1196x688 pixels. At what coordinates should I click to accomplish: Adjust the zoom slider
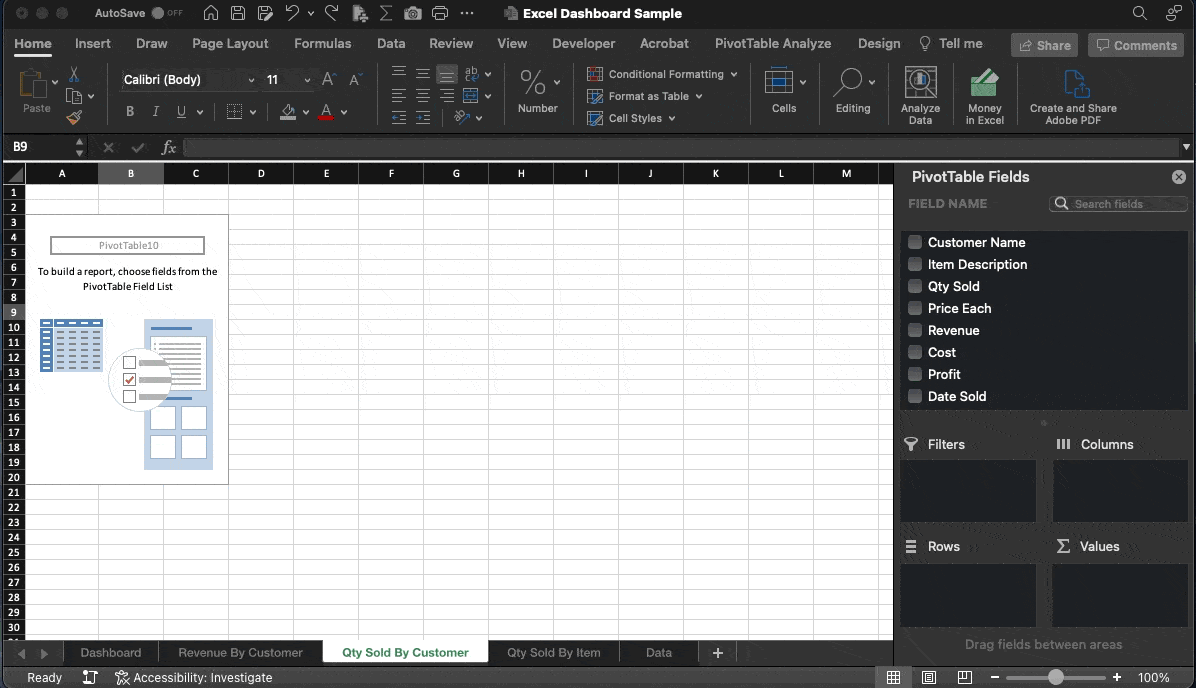1057,677
